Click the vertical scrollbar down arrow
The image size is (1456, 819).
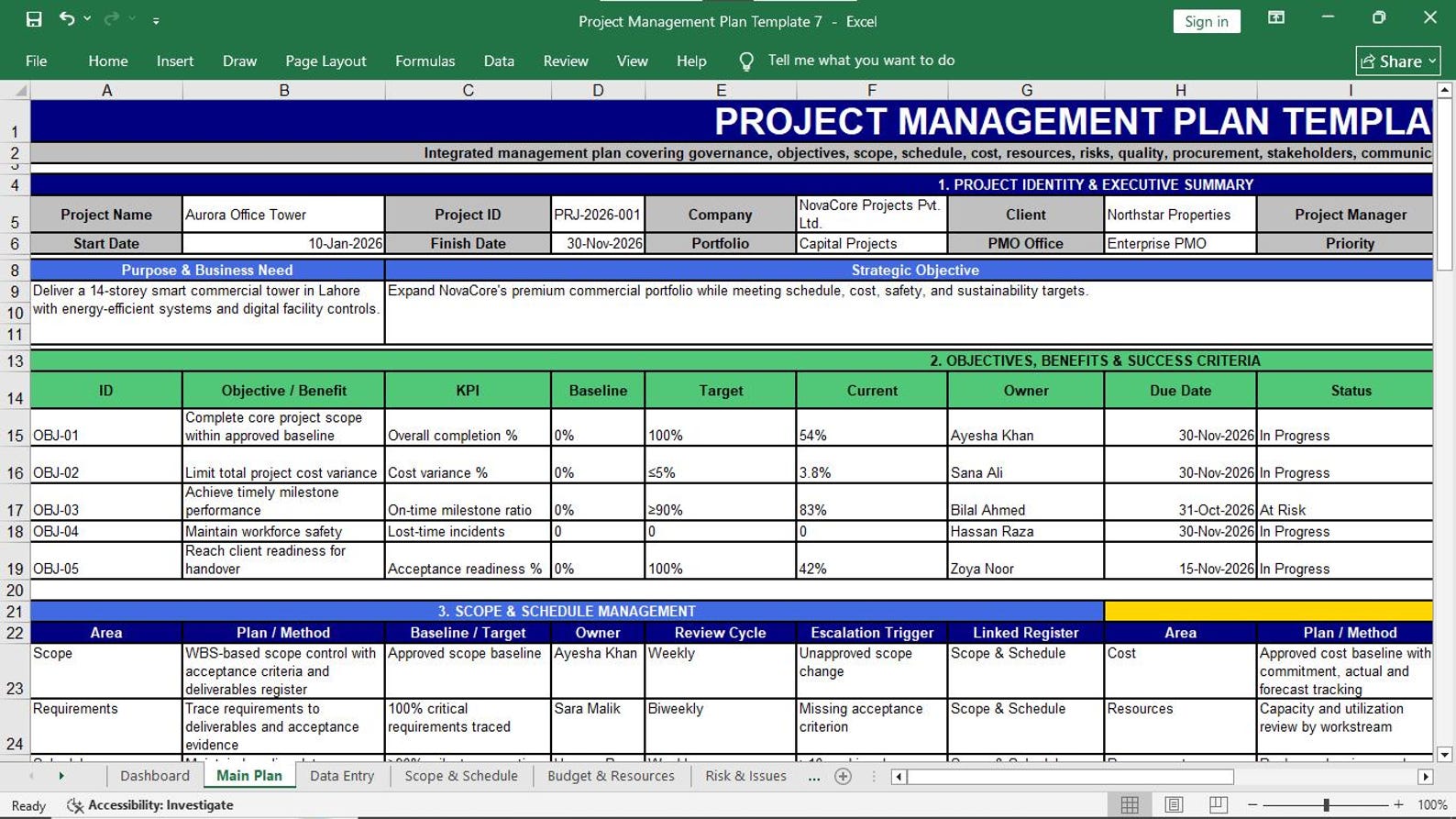point(1445,755)
